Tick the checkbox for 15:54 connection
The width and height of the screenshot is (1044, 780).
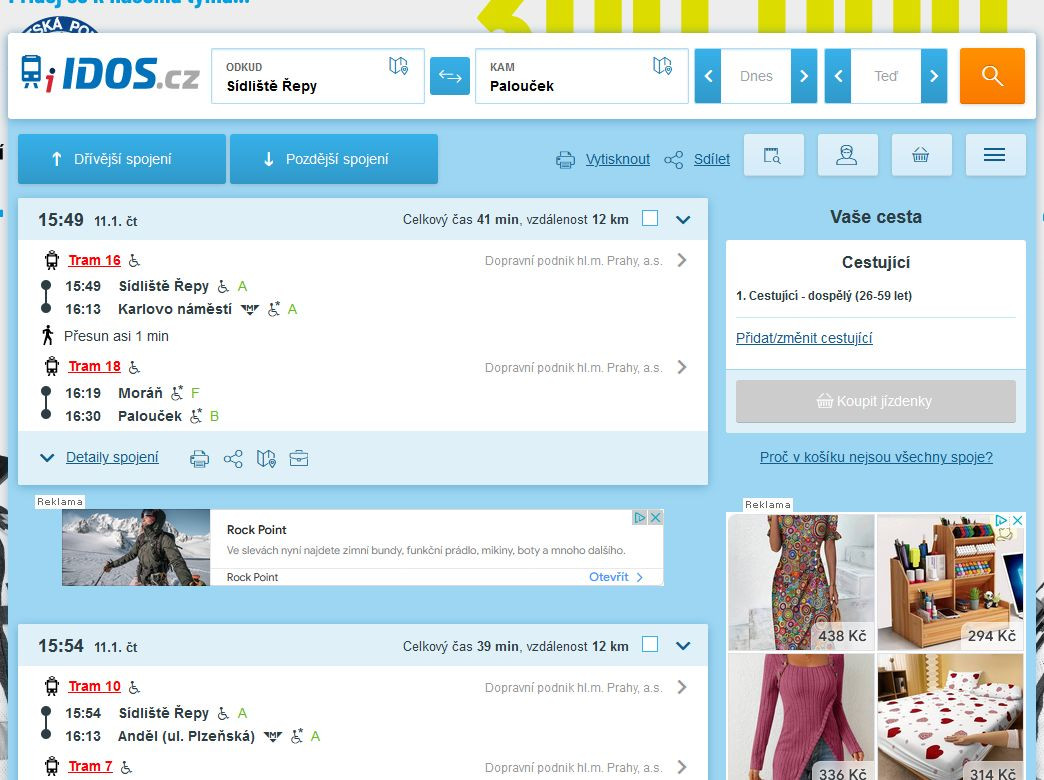click(x=650, y=645)
